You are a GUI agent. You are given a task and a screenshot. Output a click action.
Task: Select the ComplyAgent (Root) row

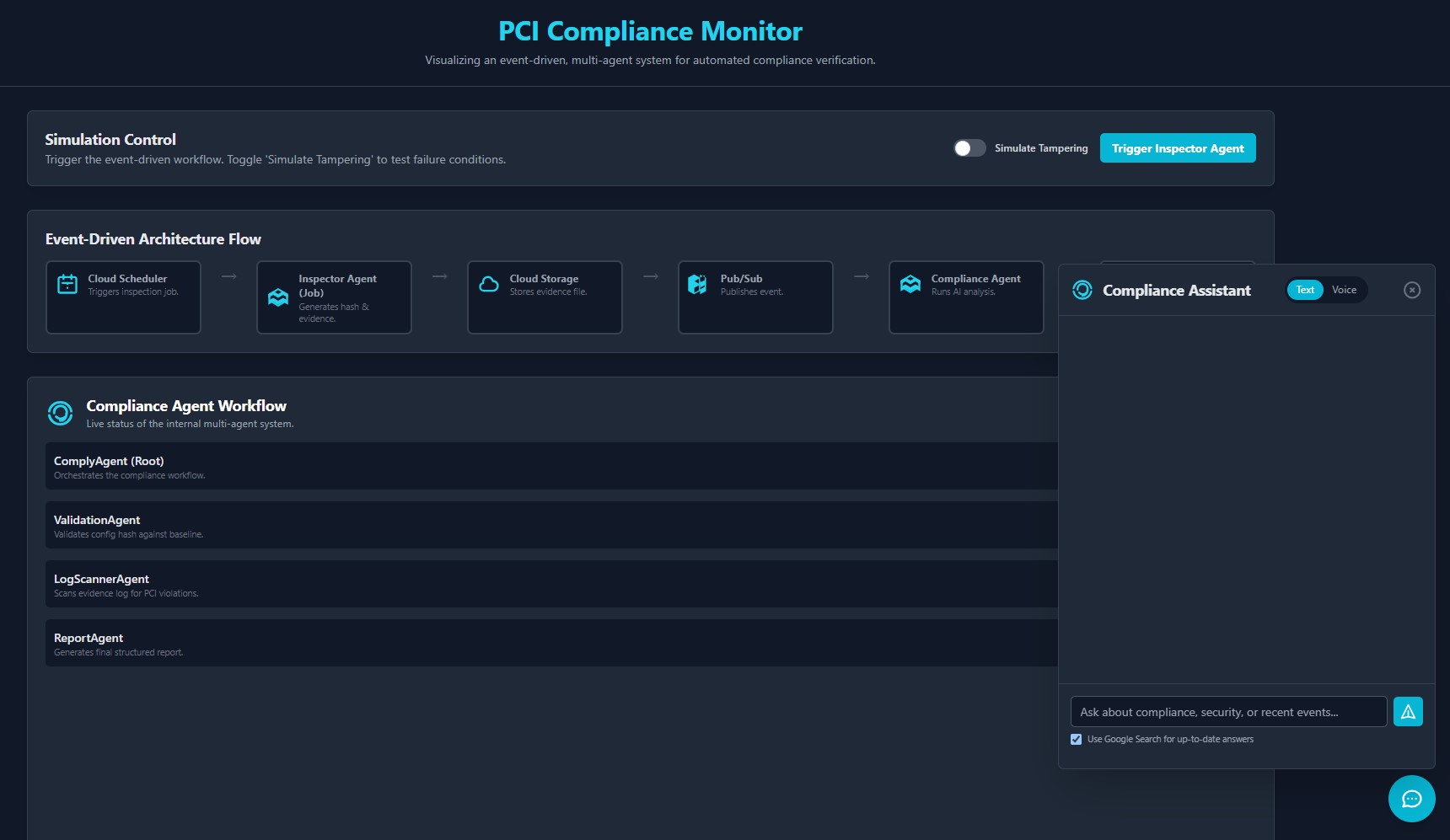click(x=551, y=466)
